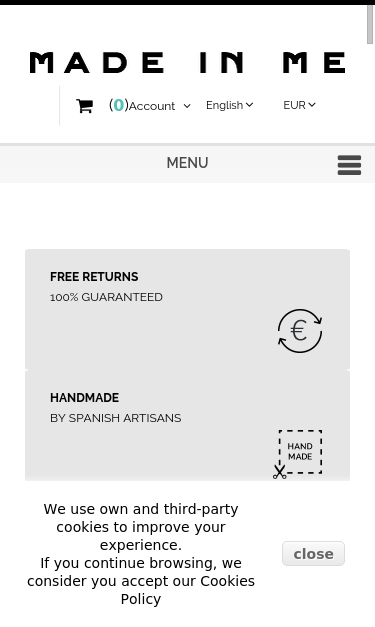
Task: Close the cookies notice
Action: pyautogui.click(x=313, y=554)
